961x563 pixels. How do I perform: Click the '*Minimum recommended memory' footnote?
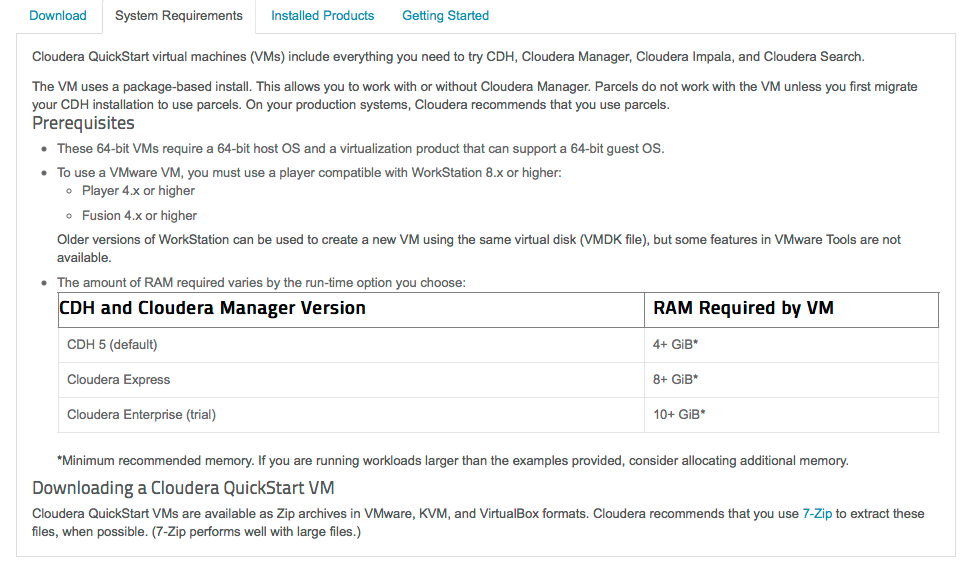pos(452,461)
